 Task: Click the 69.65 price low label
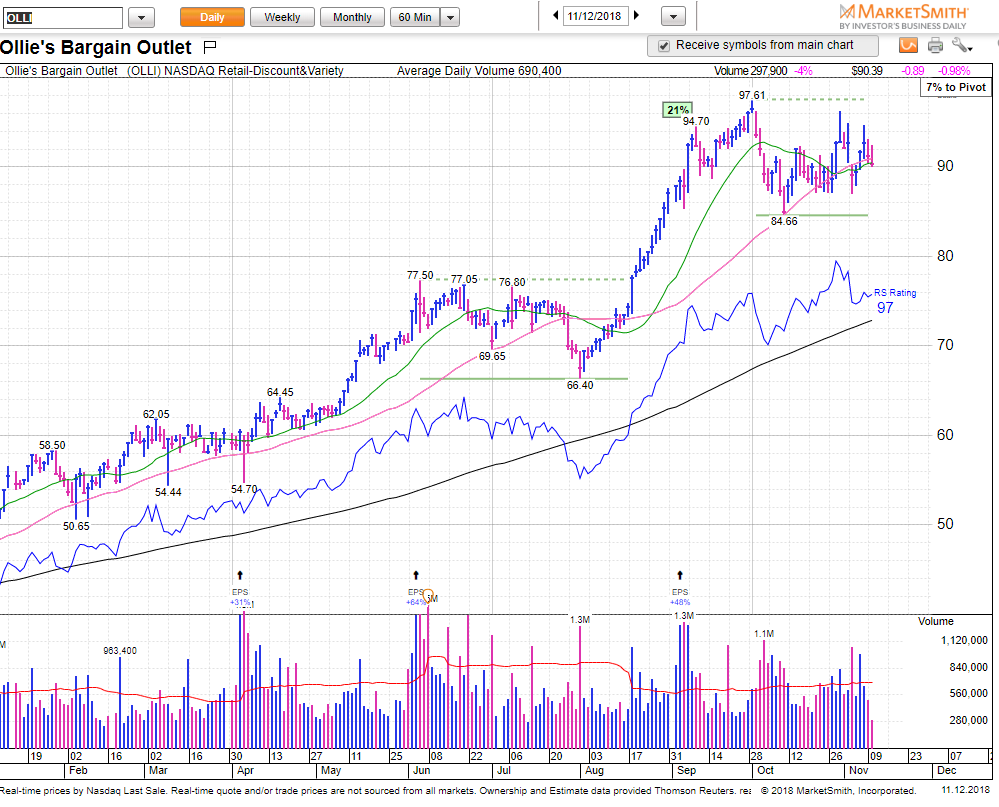[x=492, y=357]
